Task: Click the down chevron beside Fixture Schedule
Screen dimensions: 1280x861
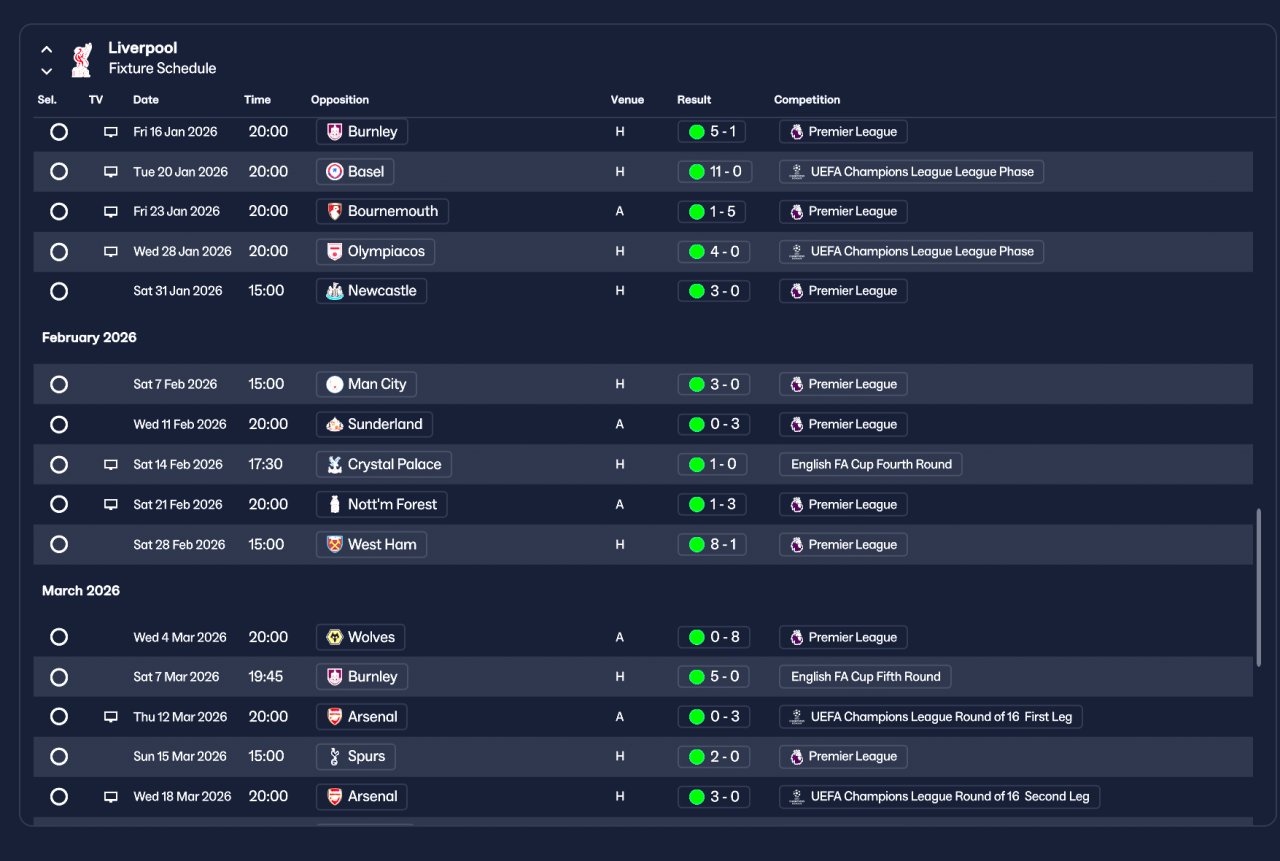Action: [x=46, y=71]
